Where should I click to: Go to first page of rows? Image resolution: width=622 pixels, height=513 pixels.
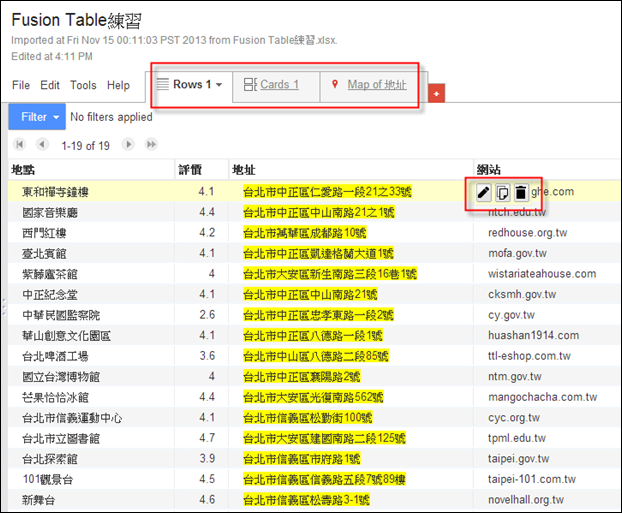pos(19,144)
